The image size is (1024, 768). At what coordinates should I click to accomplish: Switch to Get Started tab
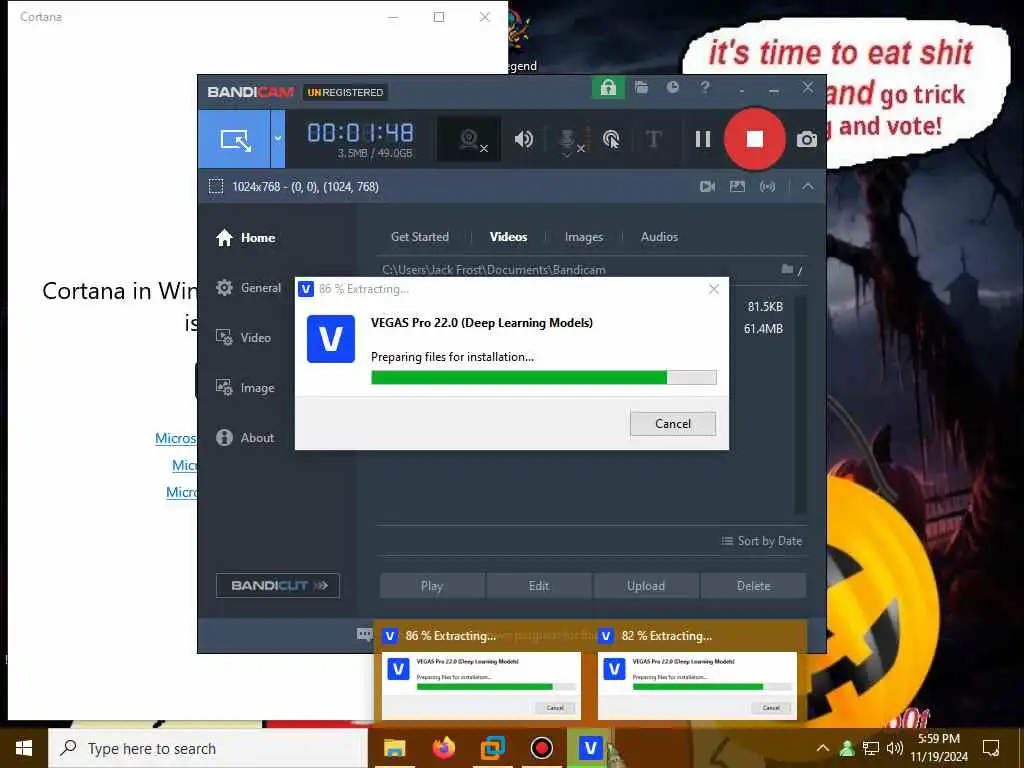pos(420,237)
